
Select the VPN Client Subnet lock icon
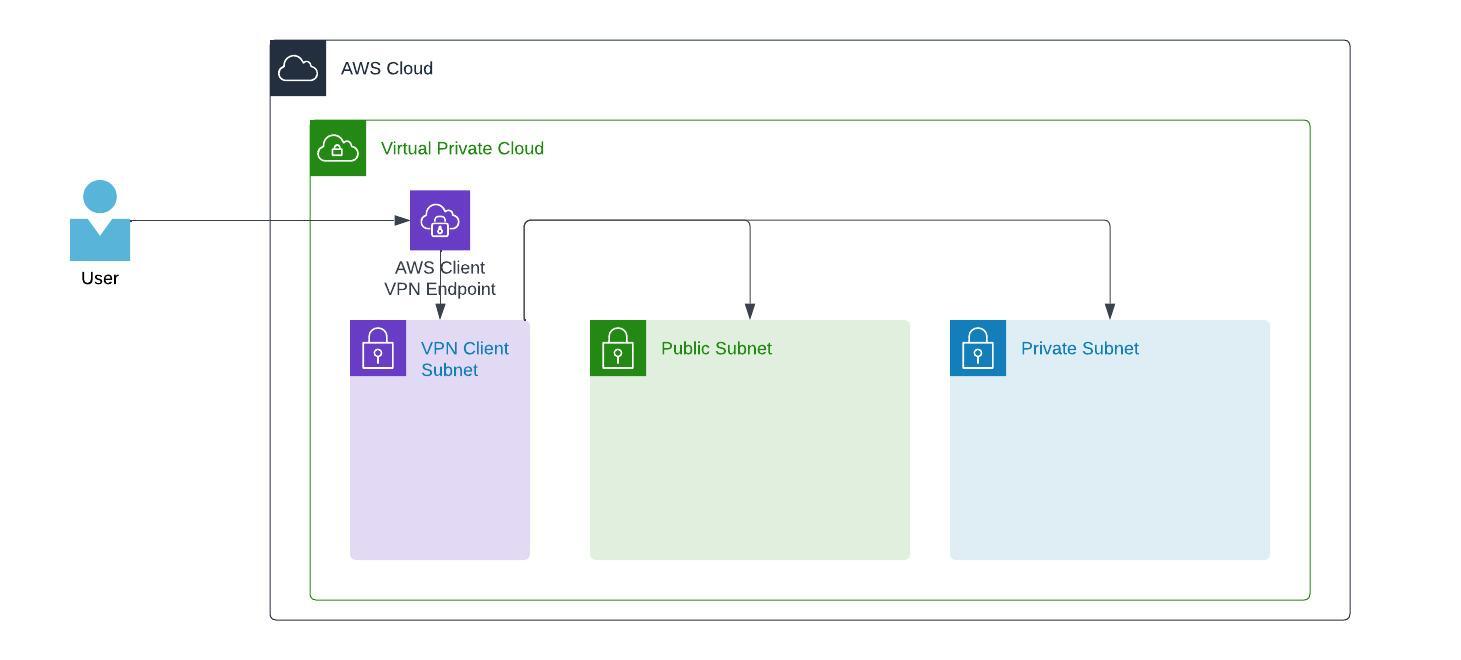pos(377,350)
